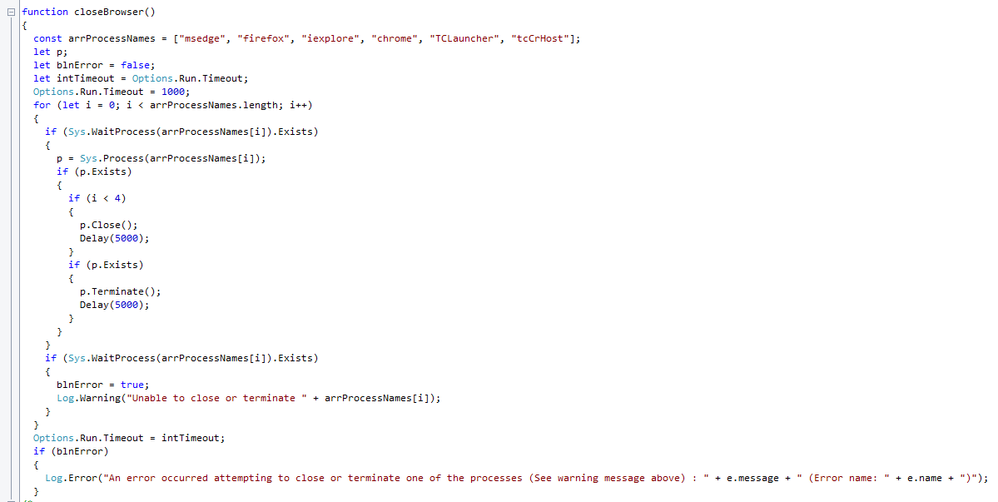Click the "Options.Run.Timeout = intTimeout" statement
This screenshot has height=502, width=998.
(x=129, y=438)
